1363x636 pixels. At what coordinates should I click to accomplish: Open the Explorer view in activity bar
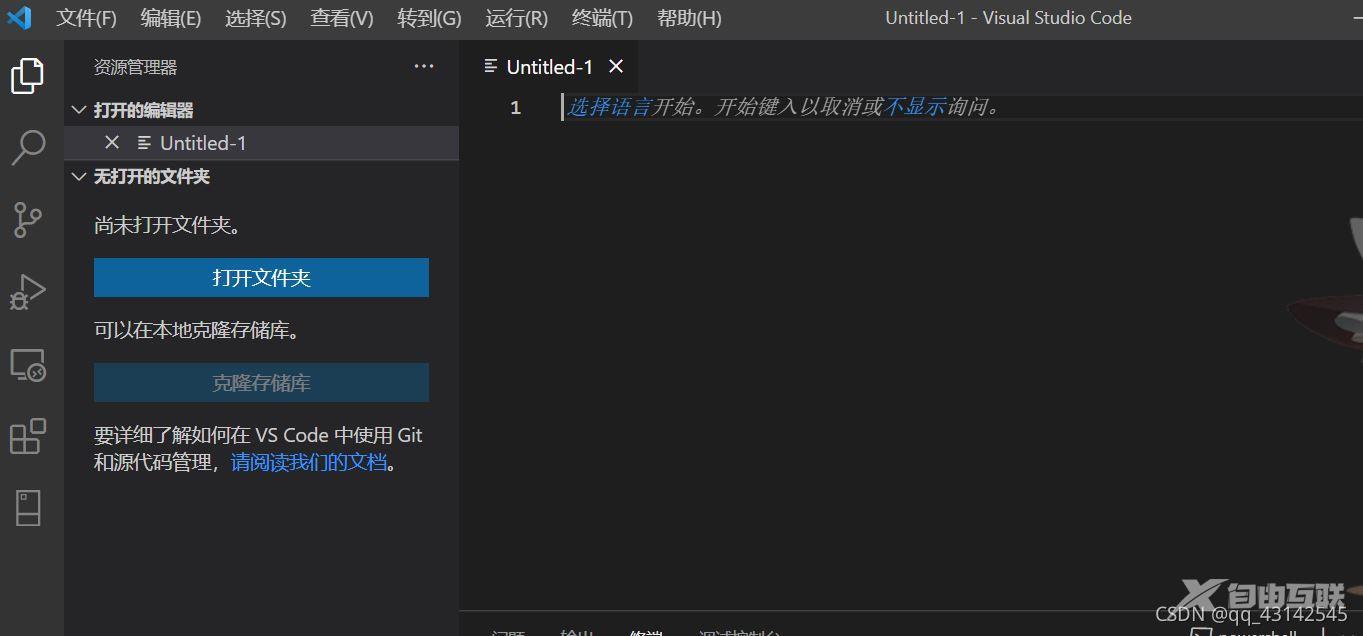coord(28,76)
